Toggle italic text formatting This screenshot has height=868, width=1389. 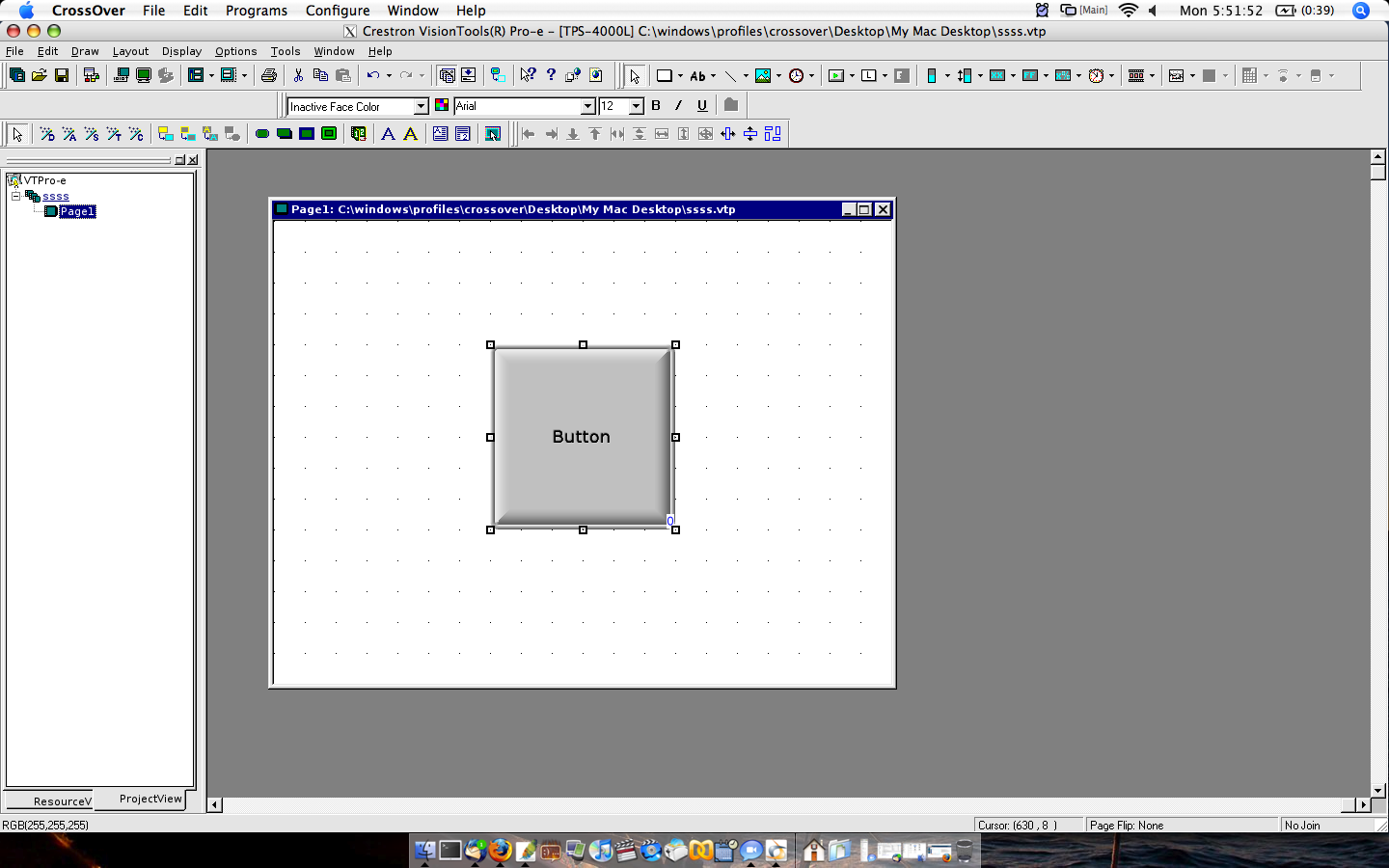(679, 106)
